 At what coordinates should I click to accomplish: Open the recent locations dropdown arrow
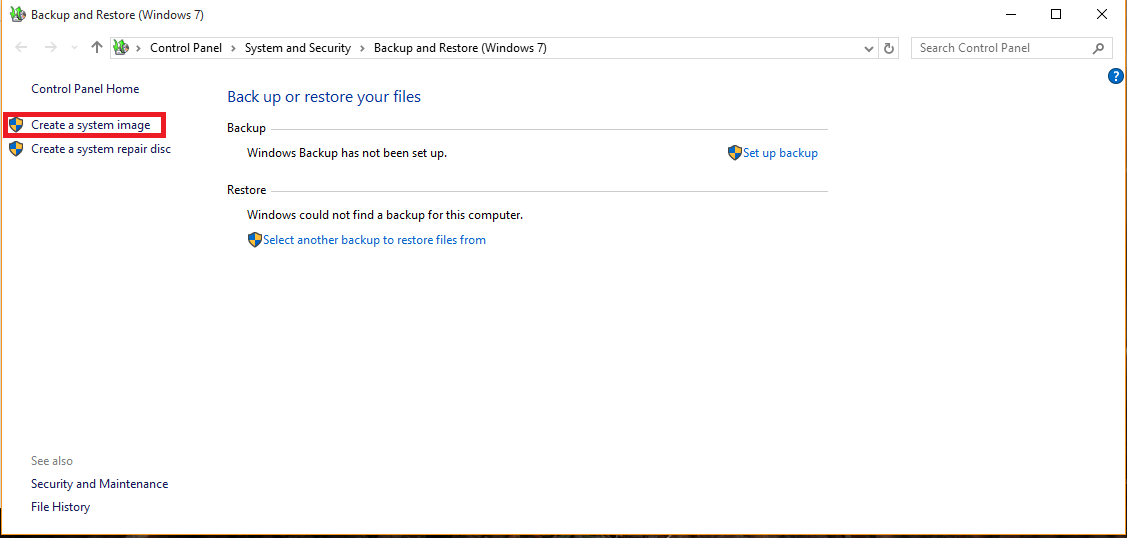click(74, 48)
